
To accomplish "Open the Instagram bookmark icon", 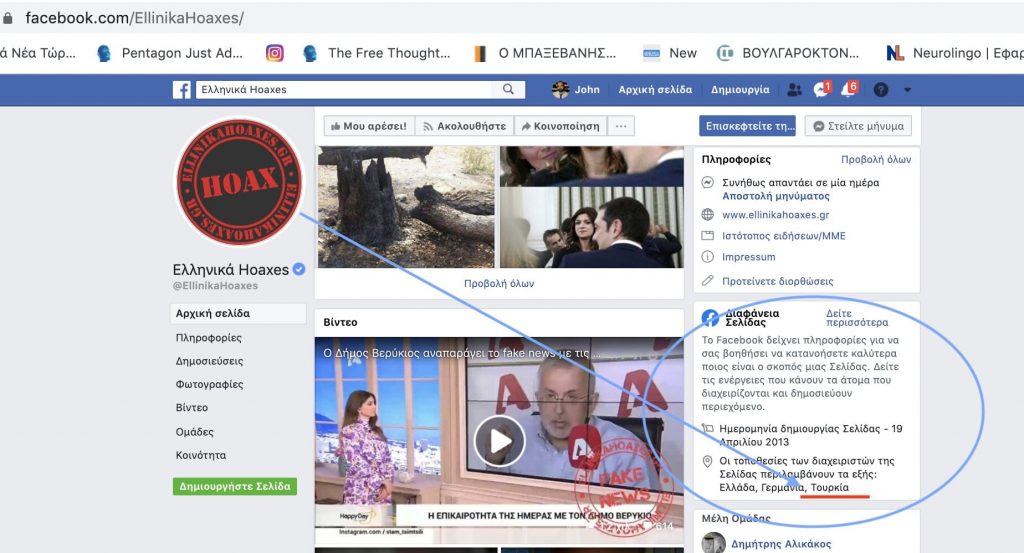I will click(x=274, y=53).
